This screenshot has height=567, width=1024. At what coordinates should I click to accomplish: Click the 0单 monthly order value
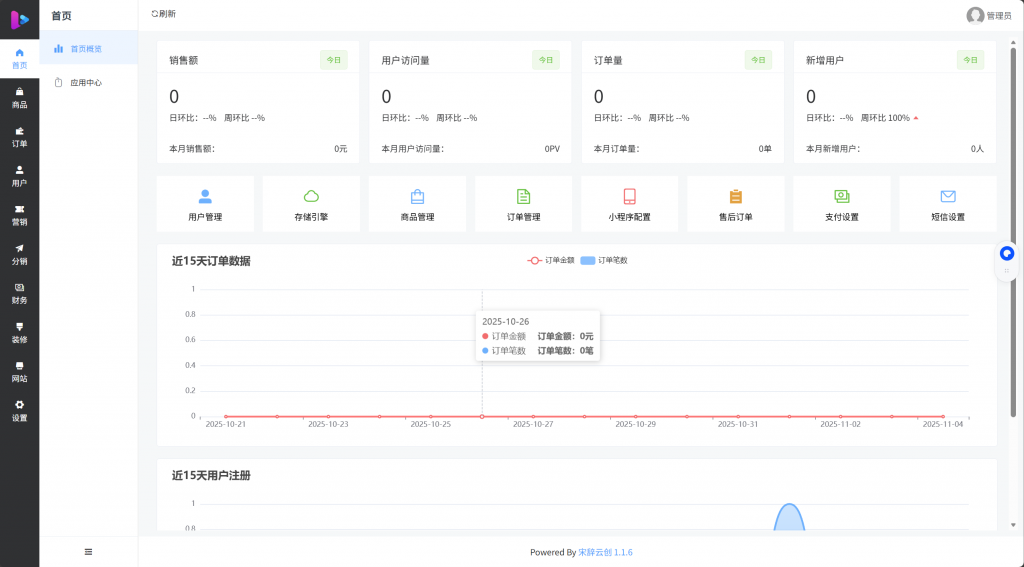coord(765,149)
